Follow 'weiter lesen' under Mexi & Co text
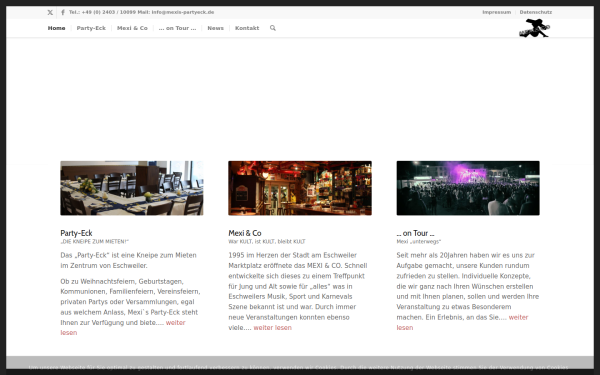 (x=272, y=328)
